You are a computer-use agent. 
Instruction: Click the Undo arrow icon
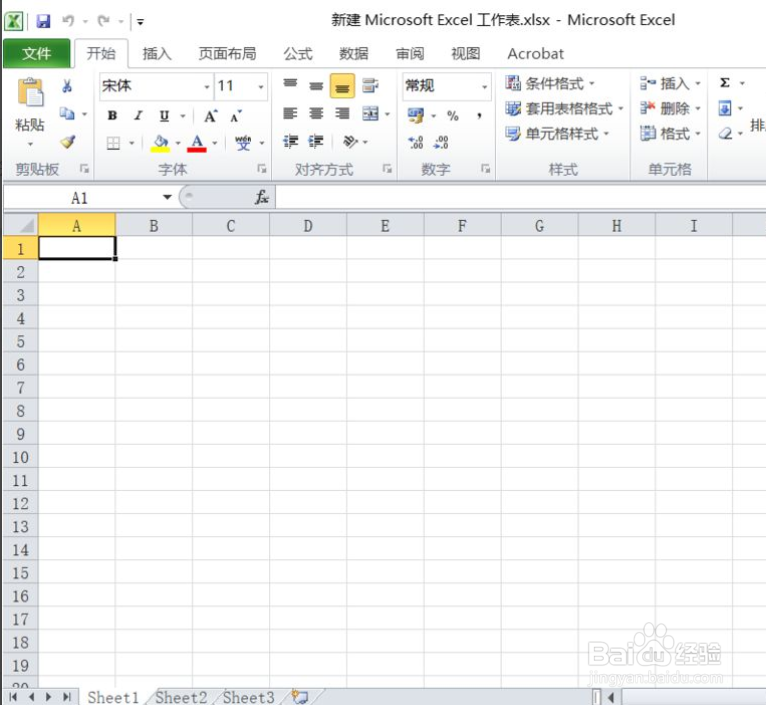(x=68, y=21)
